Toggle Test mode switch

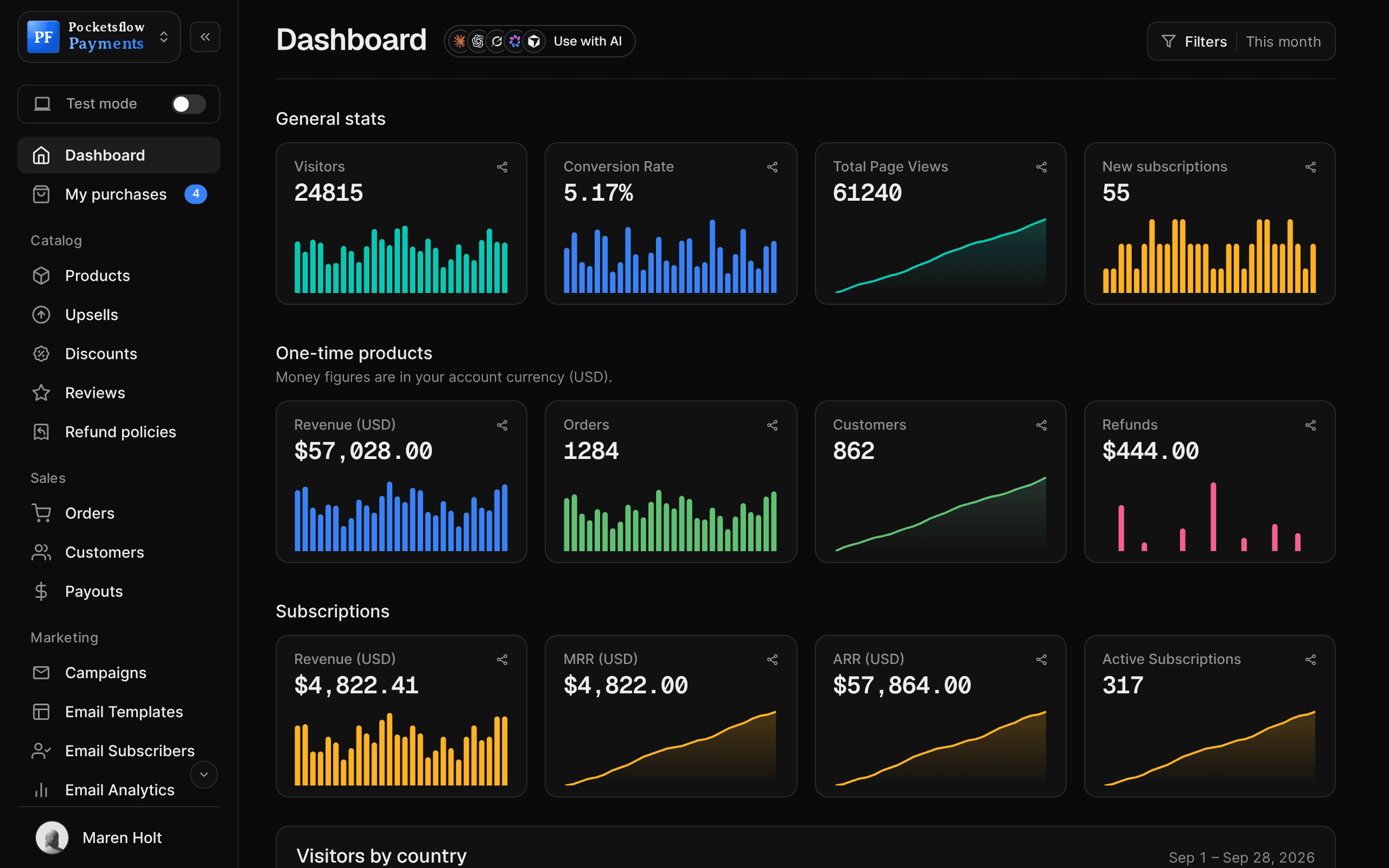189,104
